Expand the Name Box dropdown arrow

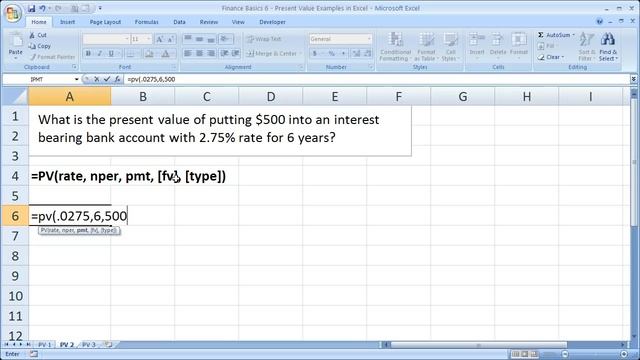[x=76, y=79]
